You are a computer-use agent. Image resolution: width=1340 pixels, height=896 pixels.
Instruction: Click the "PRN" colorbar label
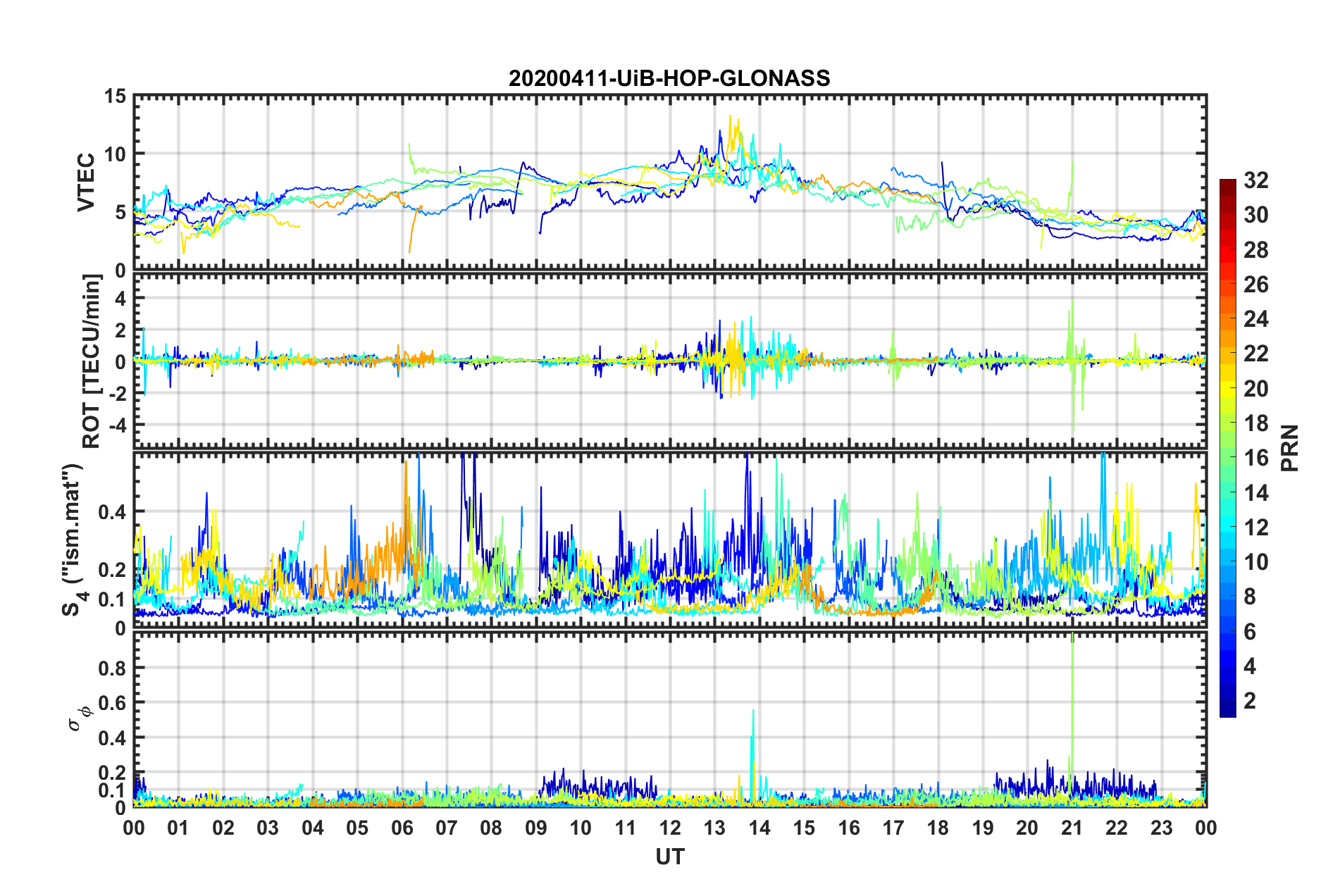(1291, 448)
